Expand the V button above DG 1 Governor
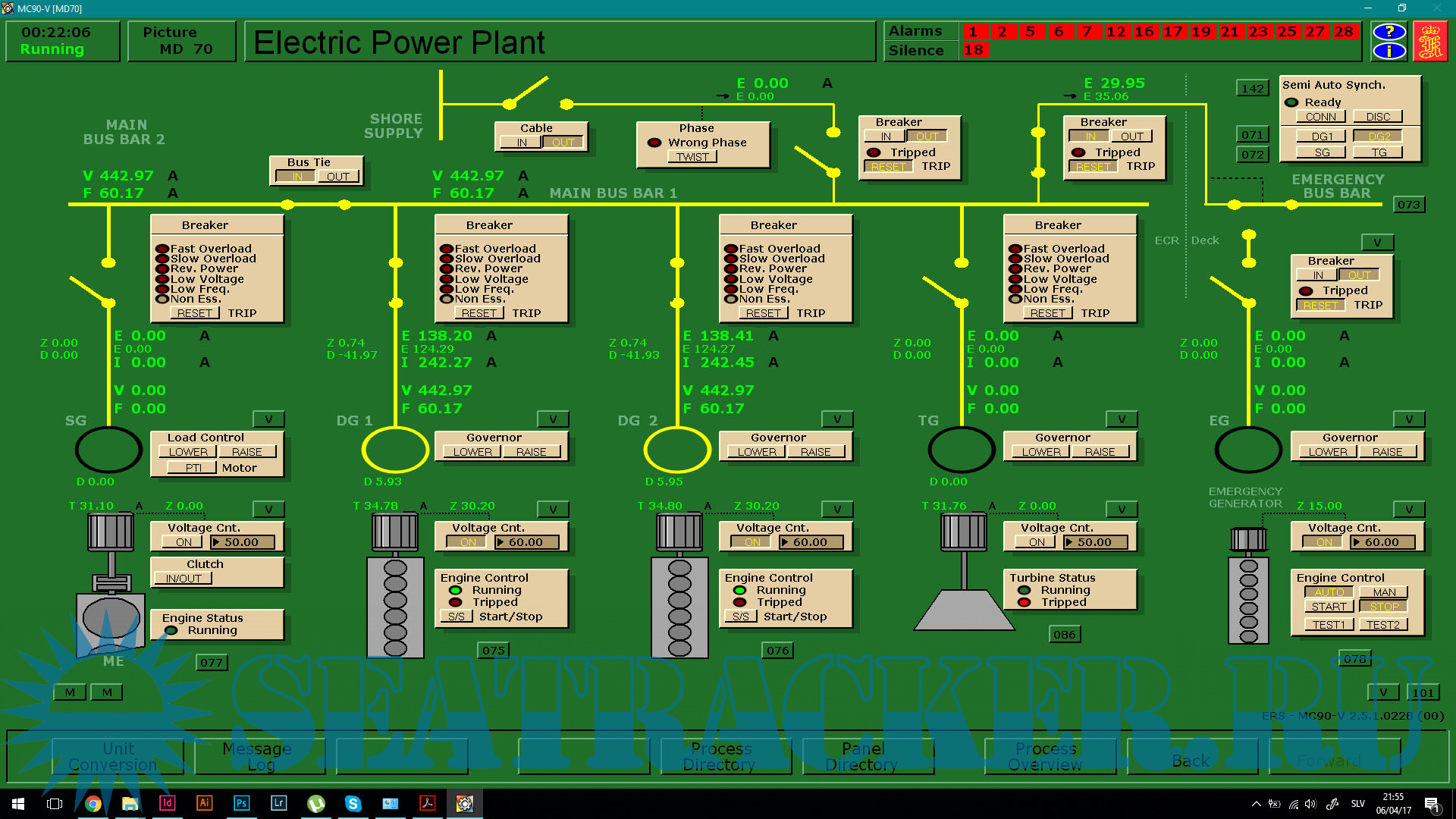1456x819 pixels. click(x=553, y=419)
